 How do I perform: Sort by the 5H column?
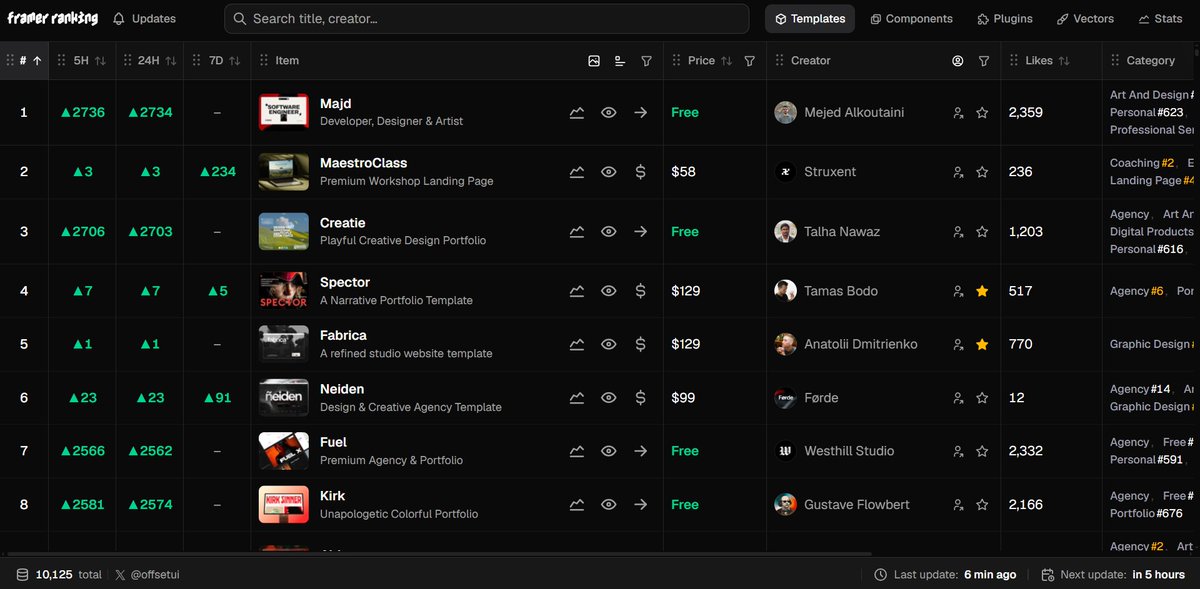101,61
